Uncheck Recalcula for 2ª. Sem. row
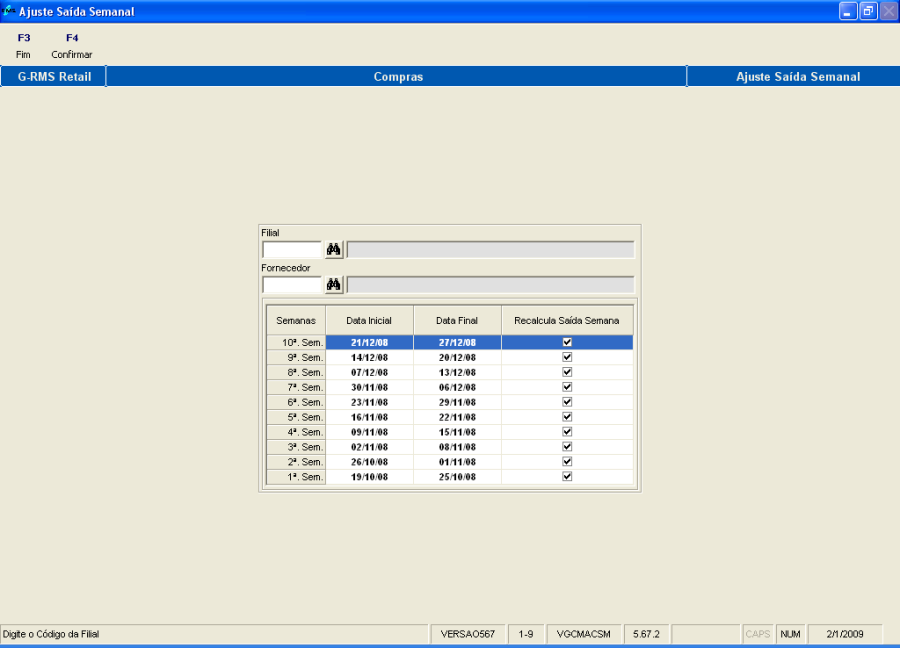Viewport: 900px width, 648px height. click(567, 461)
